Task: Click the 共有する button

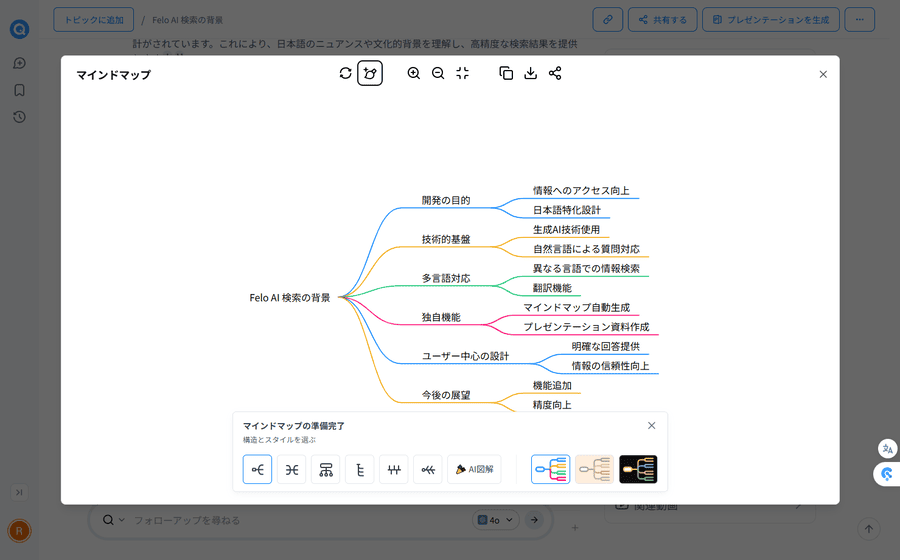Action: 662,20
